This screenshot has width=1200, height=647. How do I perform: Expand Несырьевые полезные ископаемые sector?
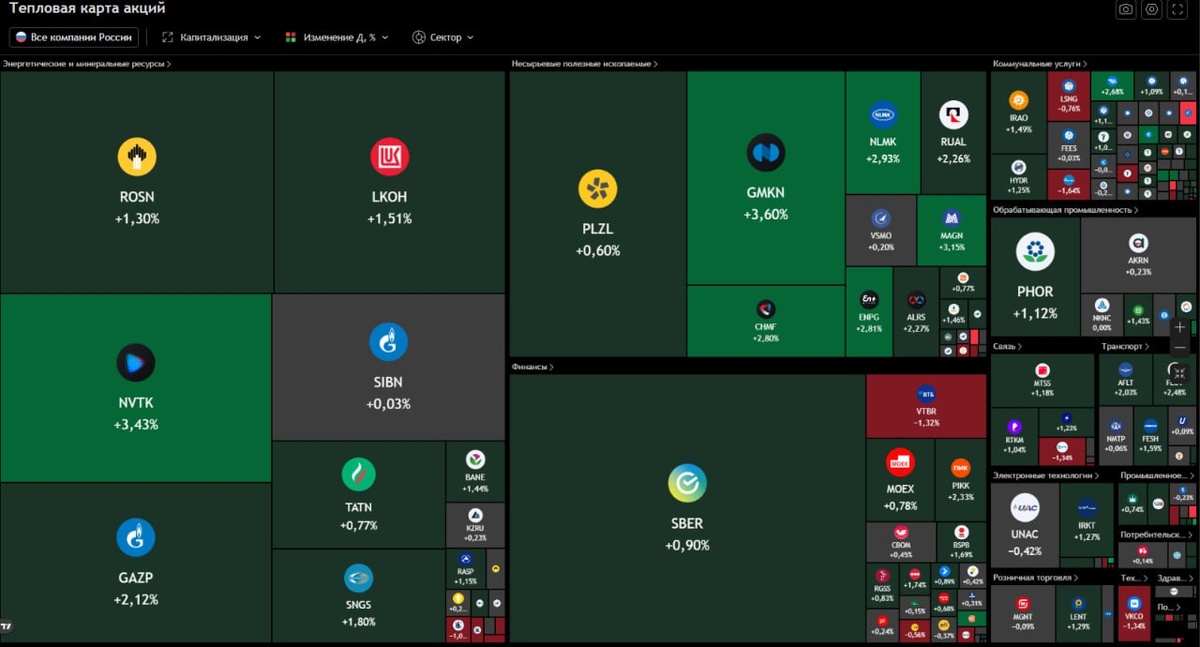585,64
